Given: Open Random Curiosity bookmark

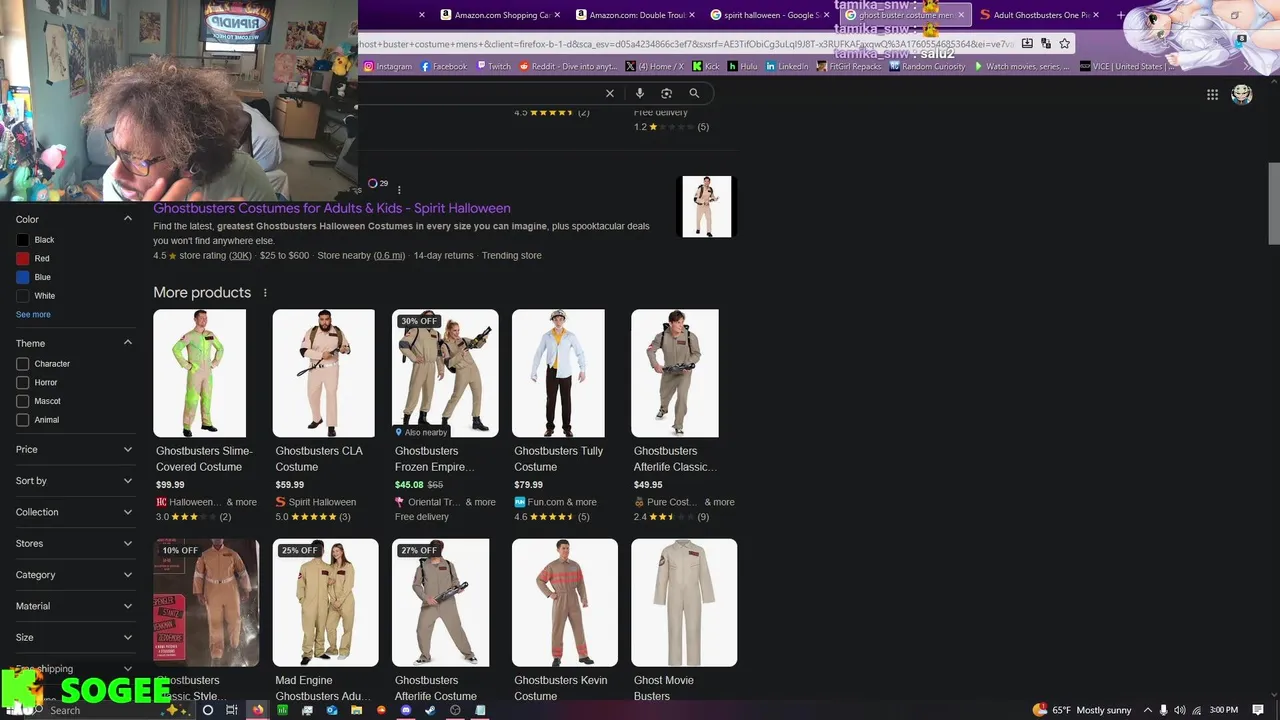Looking at the screenshot, I should click(927, 66).
